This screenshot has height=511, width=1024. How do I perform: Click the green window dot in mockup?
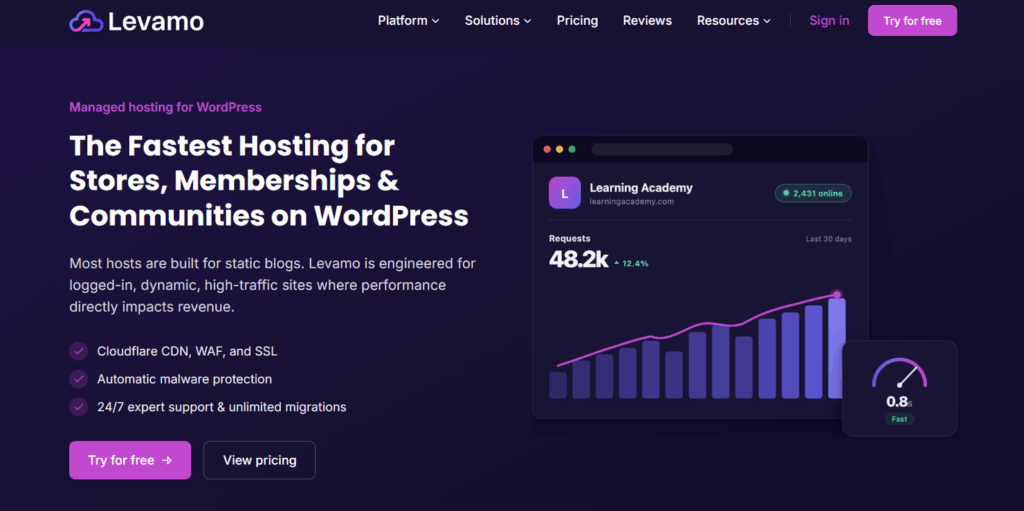pos(572,149)
